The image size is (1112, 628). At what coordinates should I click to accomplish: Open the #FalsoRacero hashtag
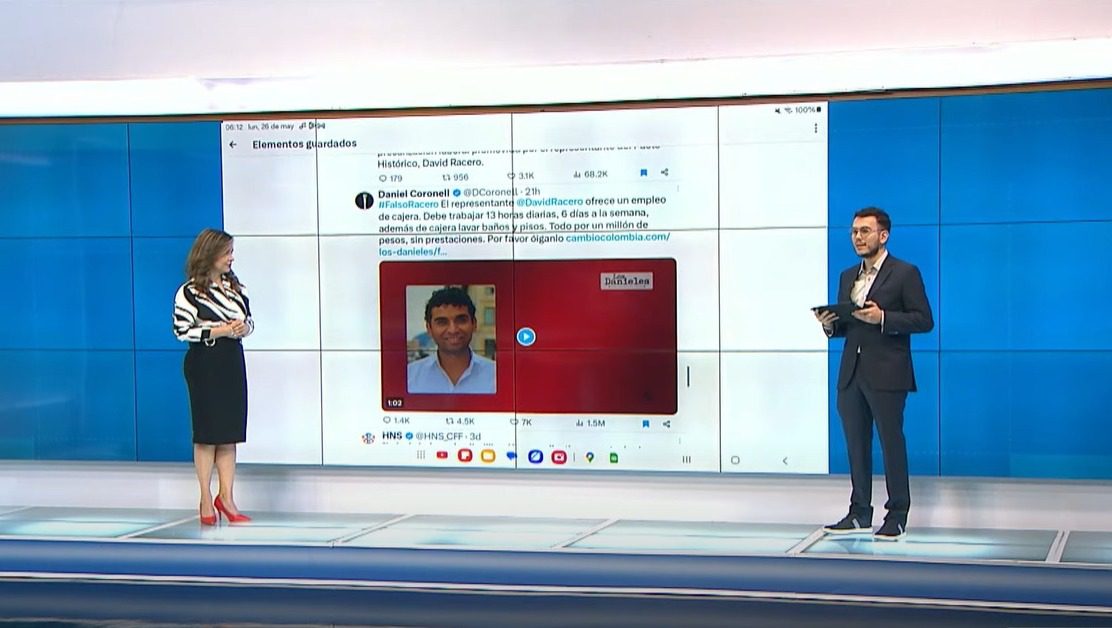point(408,204)
